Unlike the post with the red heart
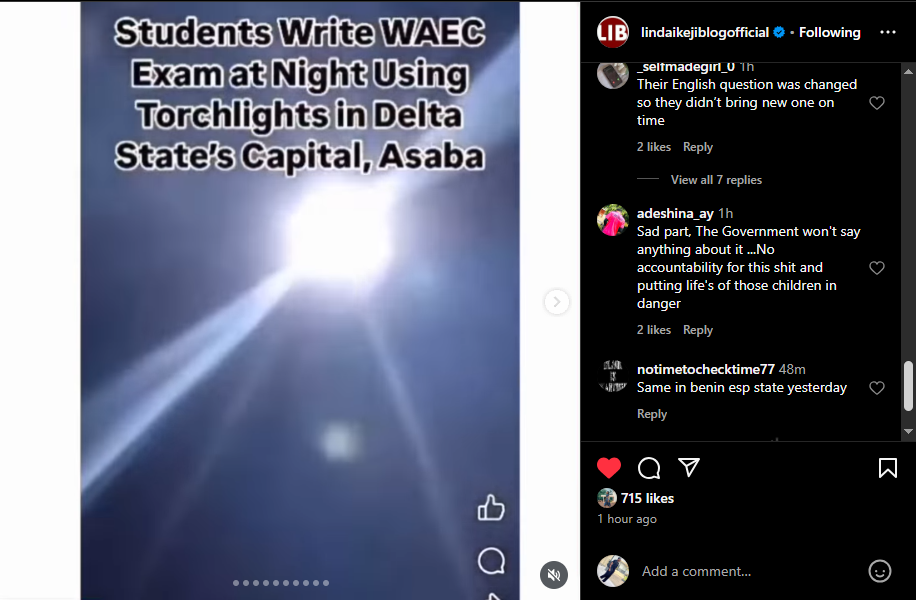The height and width of the screenshot is (600, 916). pos(609,467)
